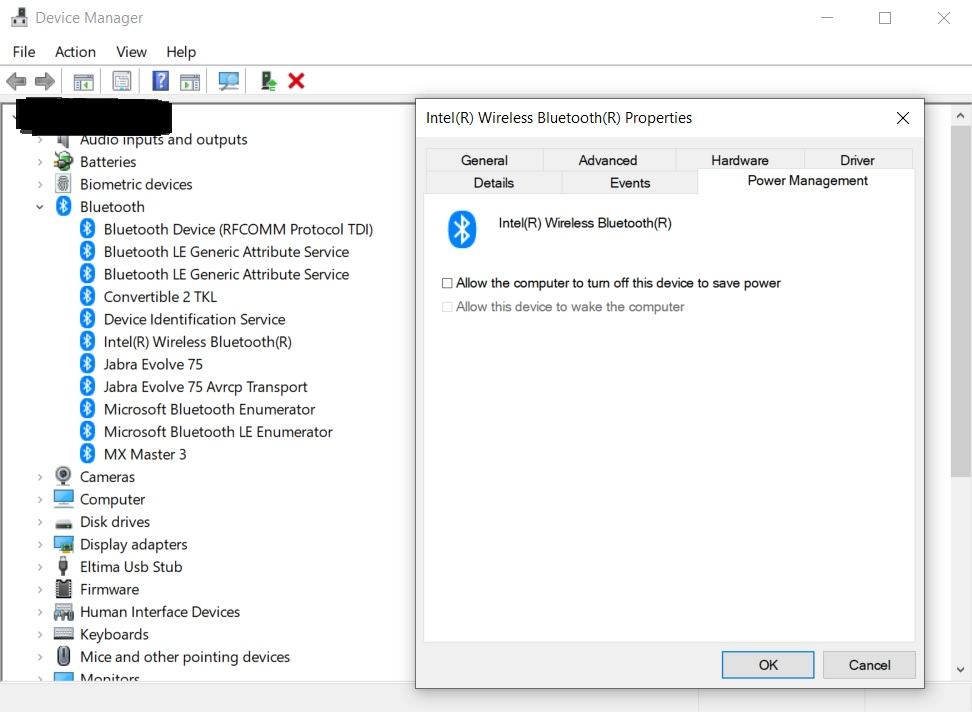
Task: Click OK in the Properties dialog
Action: point(767,665)
